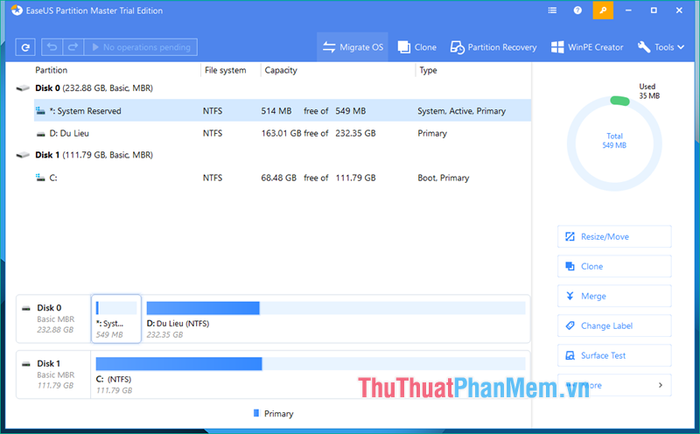
Task: Click 'Boot, Primary' type text
Action: [x=443, y=178]
